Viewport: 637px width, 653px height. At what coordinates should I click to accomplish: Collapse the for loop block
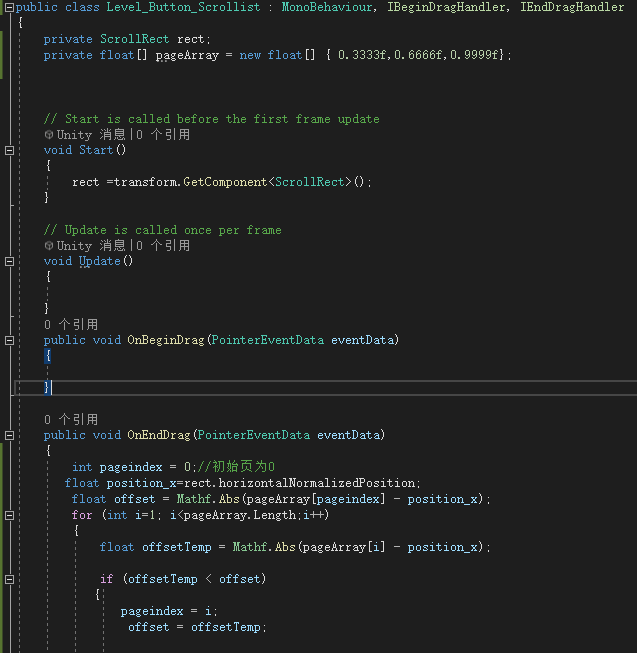9,516
